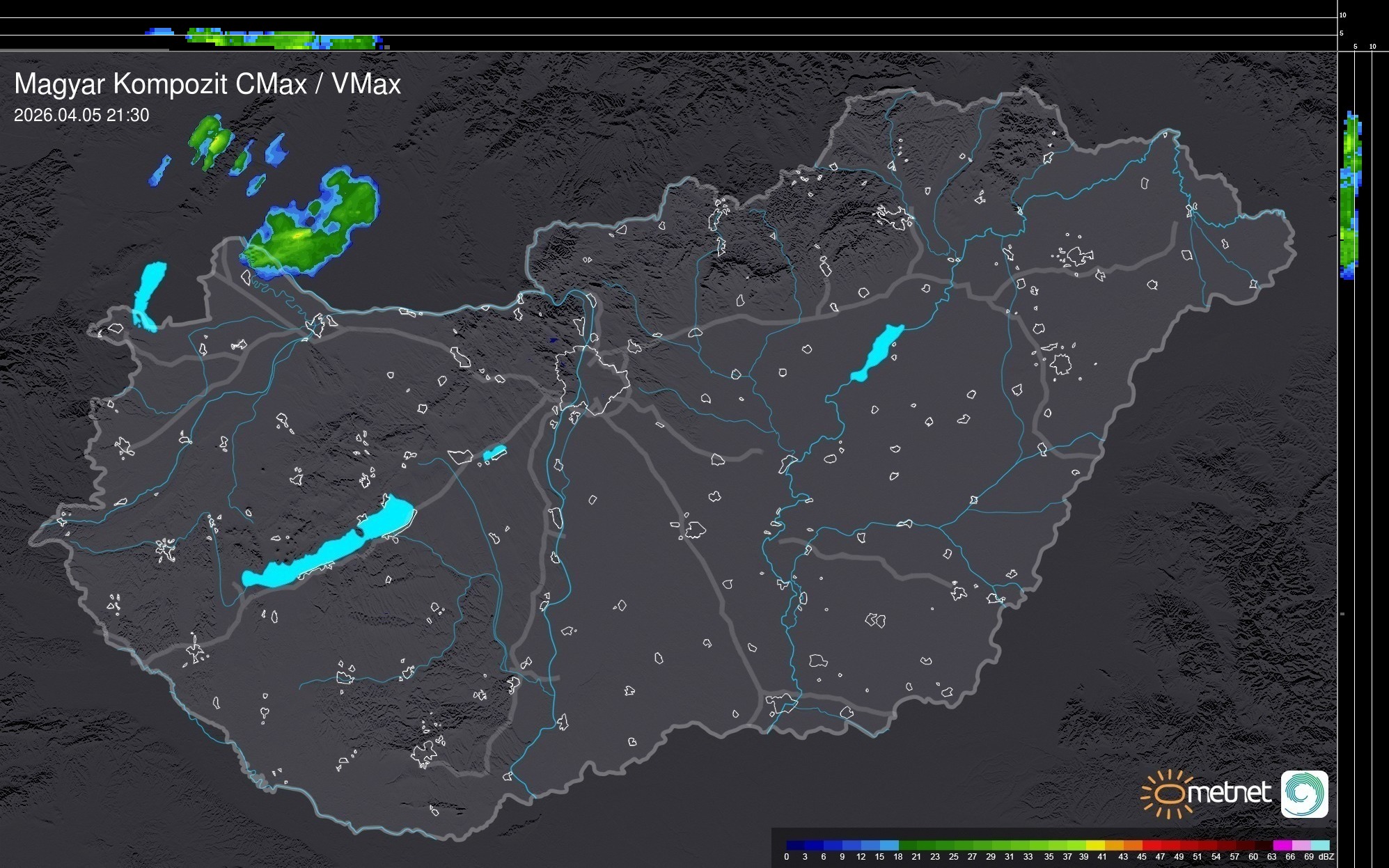1389x868 pixels.
Task: Click the 2026.04.05 21:30 timestamp
Action: [81, 116]
